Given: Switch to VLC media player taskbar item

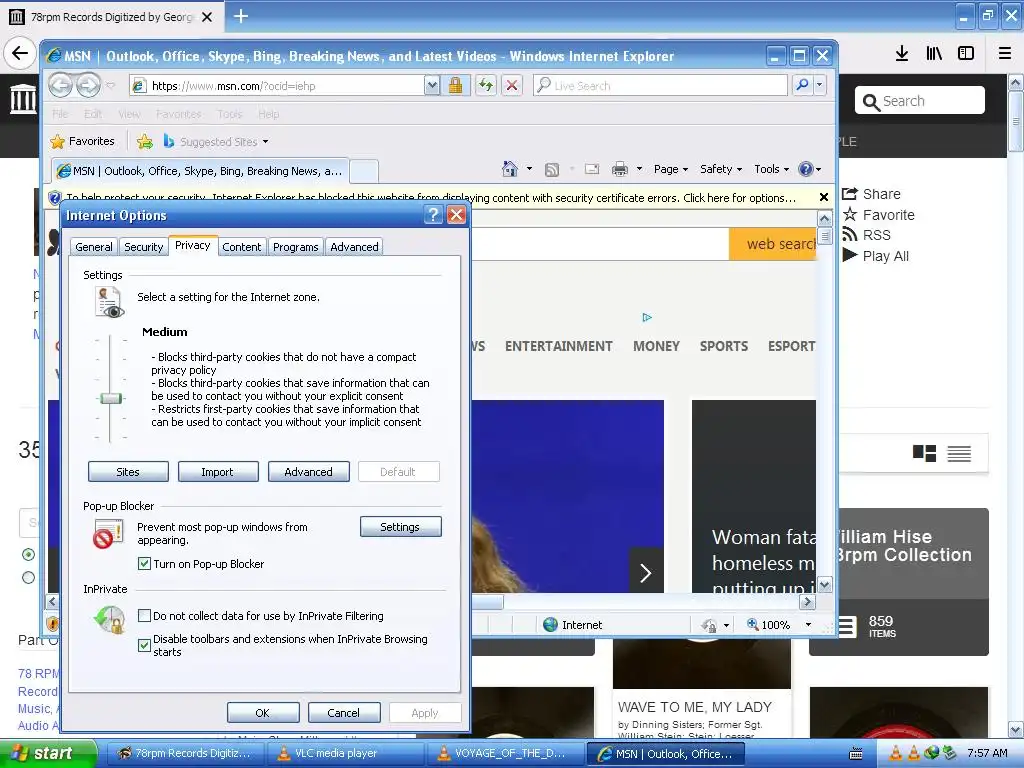Looking at the screenshot, I should pyautogui.click(x=345, y=754).
